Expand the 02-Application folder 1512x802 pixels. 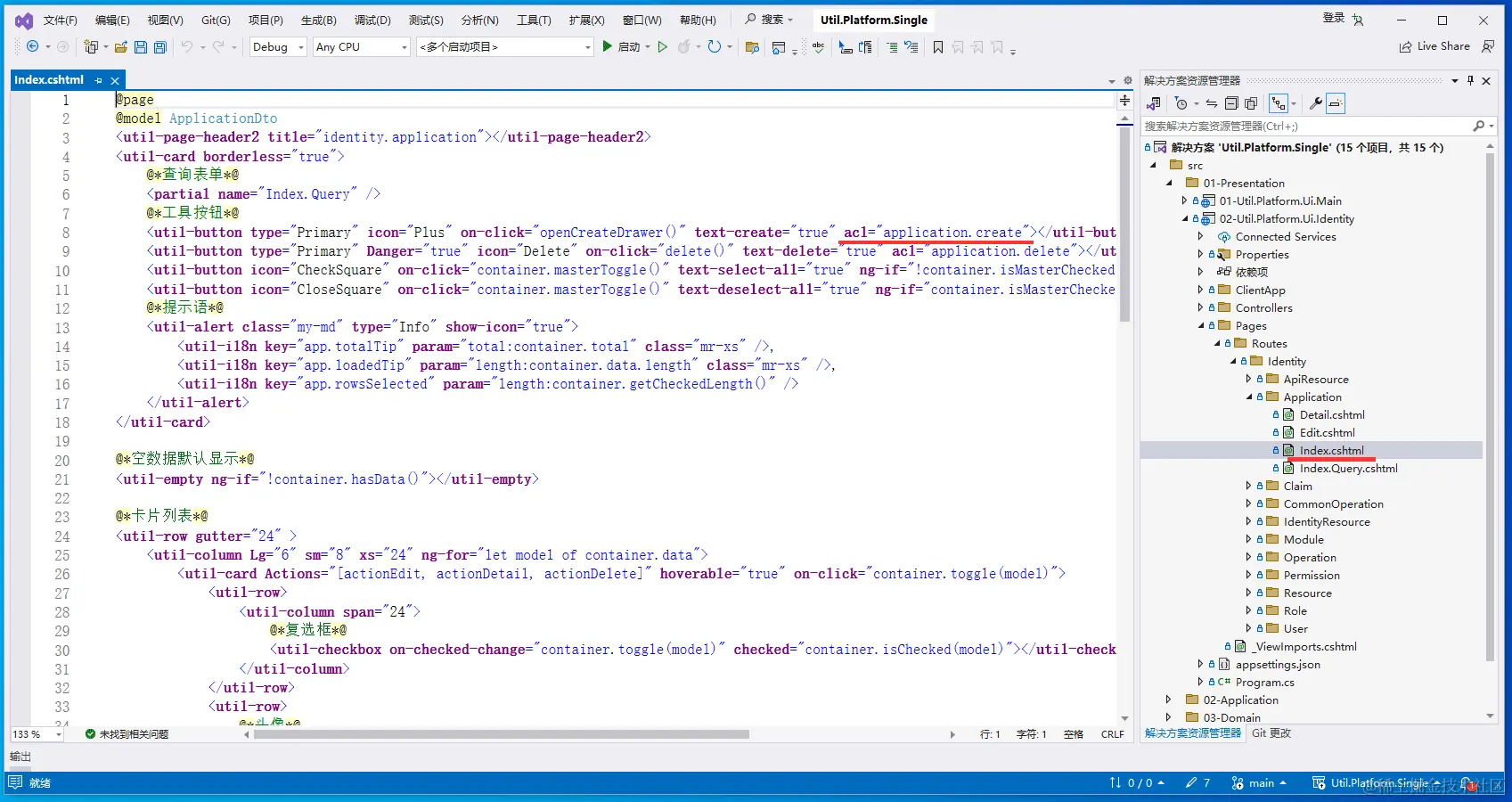(x=1168, y=700)
